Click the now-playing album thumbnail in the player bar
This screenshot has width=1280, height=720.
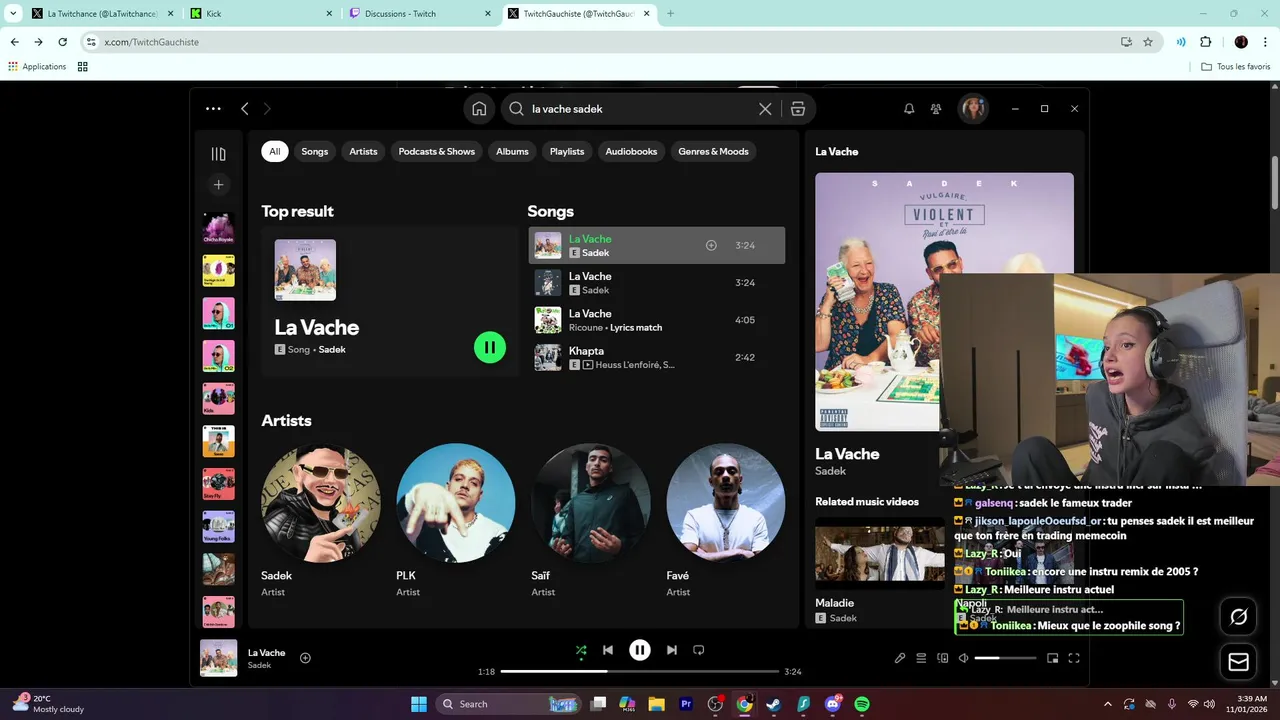coord(218,658)
